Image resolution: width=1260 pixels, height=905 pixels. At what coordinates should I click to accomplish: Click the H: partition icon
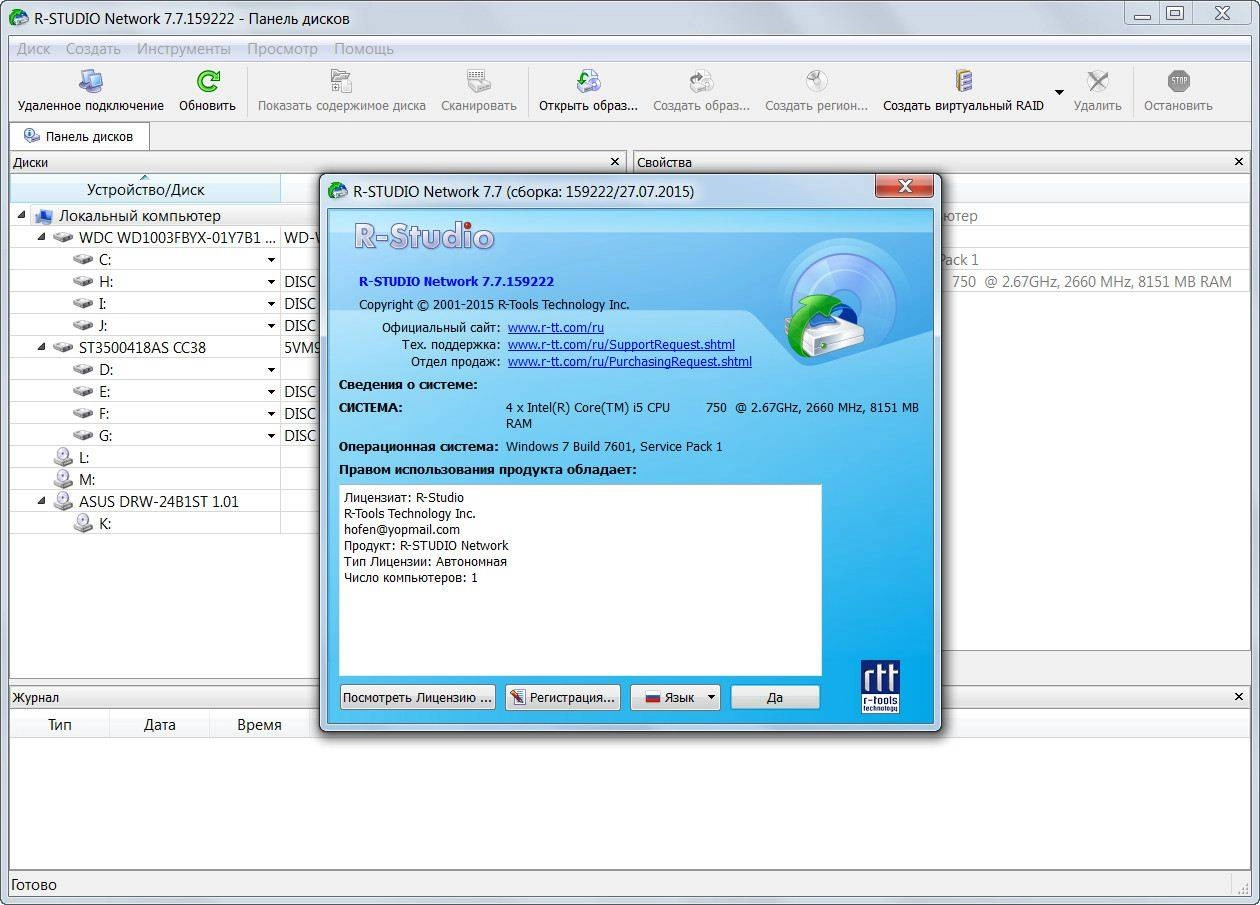(x=83, y=282)
